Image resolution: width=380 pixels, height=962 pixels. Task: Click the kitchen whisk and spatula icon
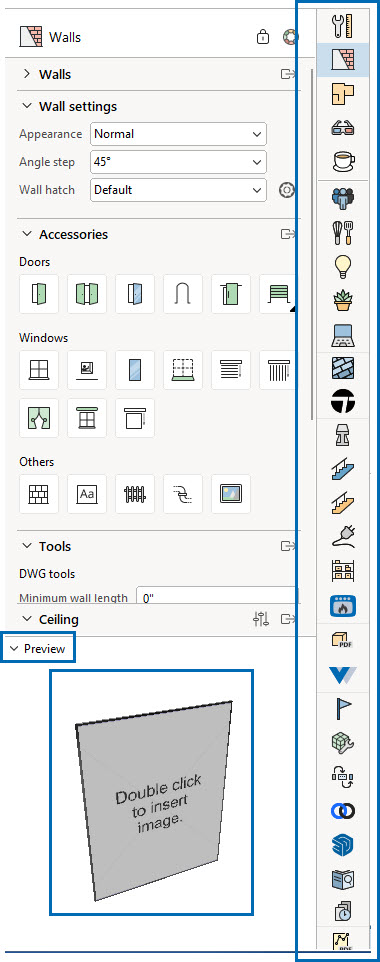(343, 233)
